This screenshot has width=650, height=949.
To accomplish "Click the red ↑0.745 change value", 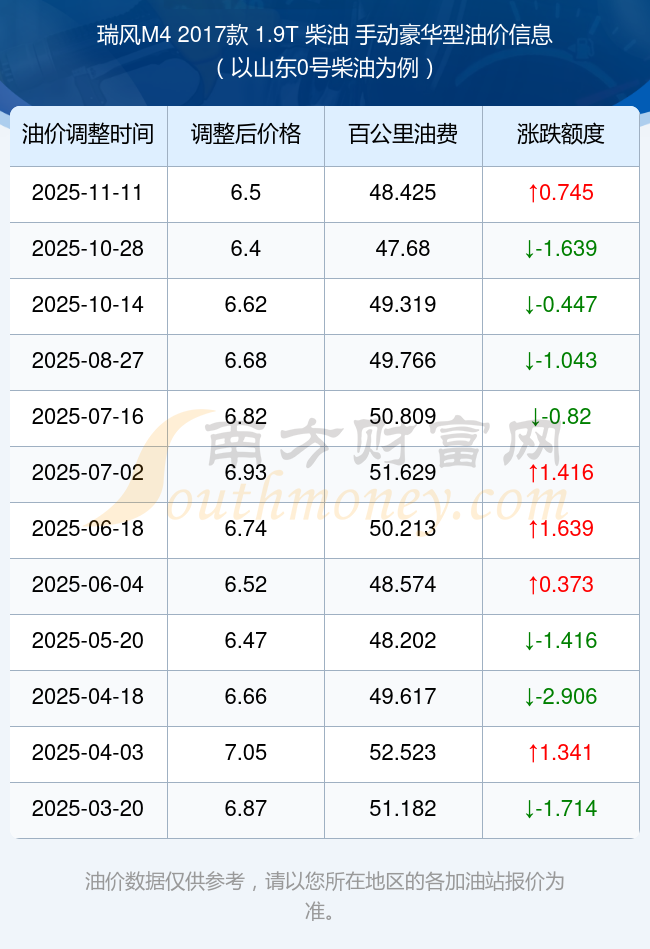I will tap(560, 193).
